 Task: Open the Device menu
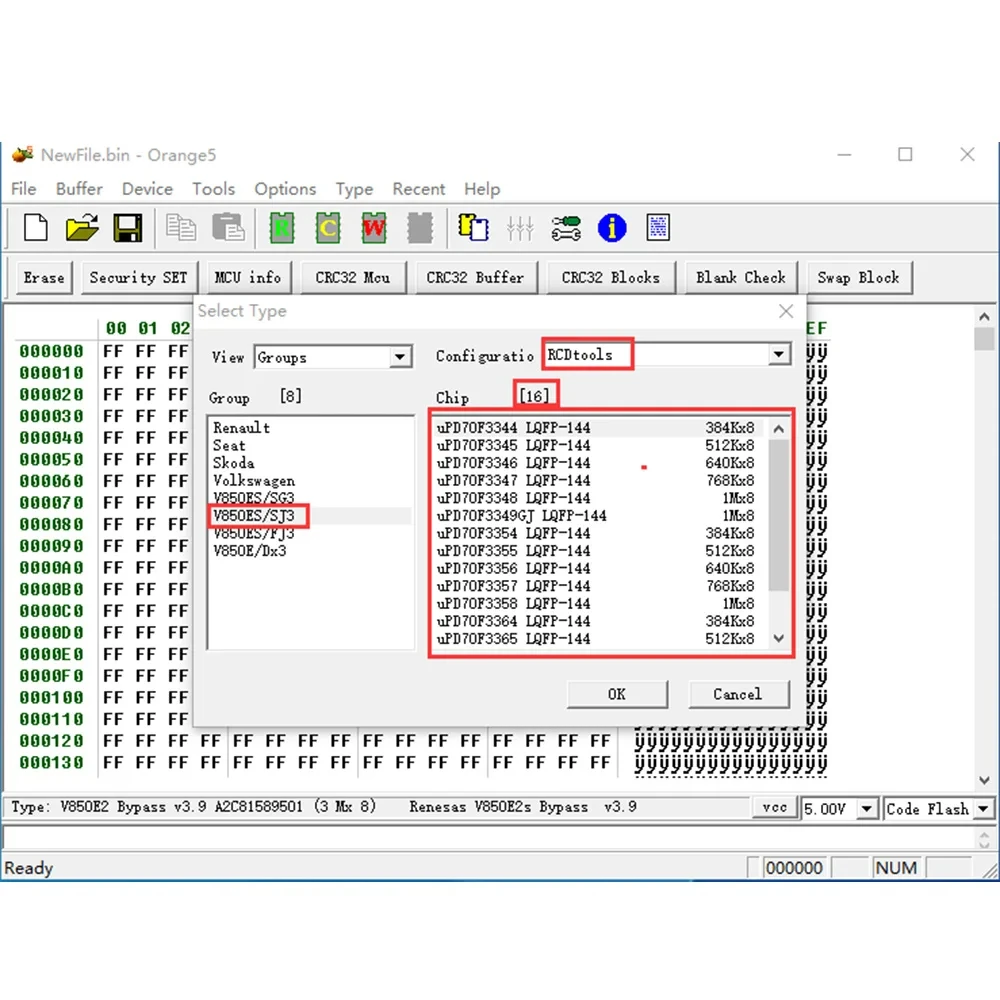click(147, 189)
